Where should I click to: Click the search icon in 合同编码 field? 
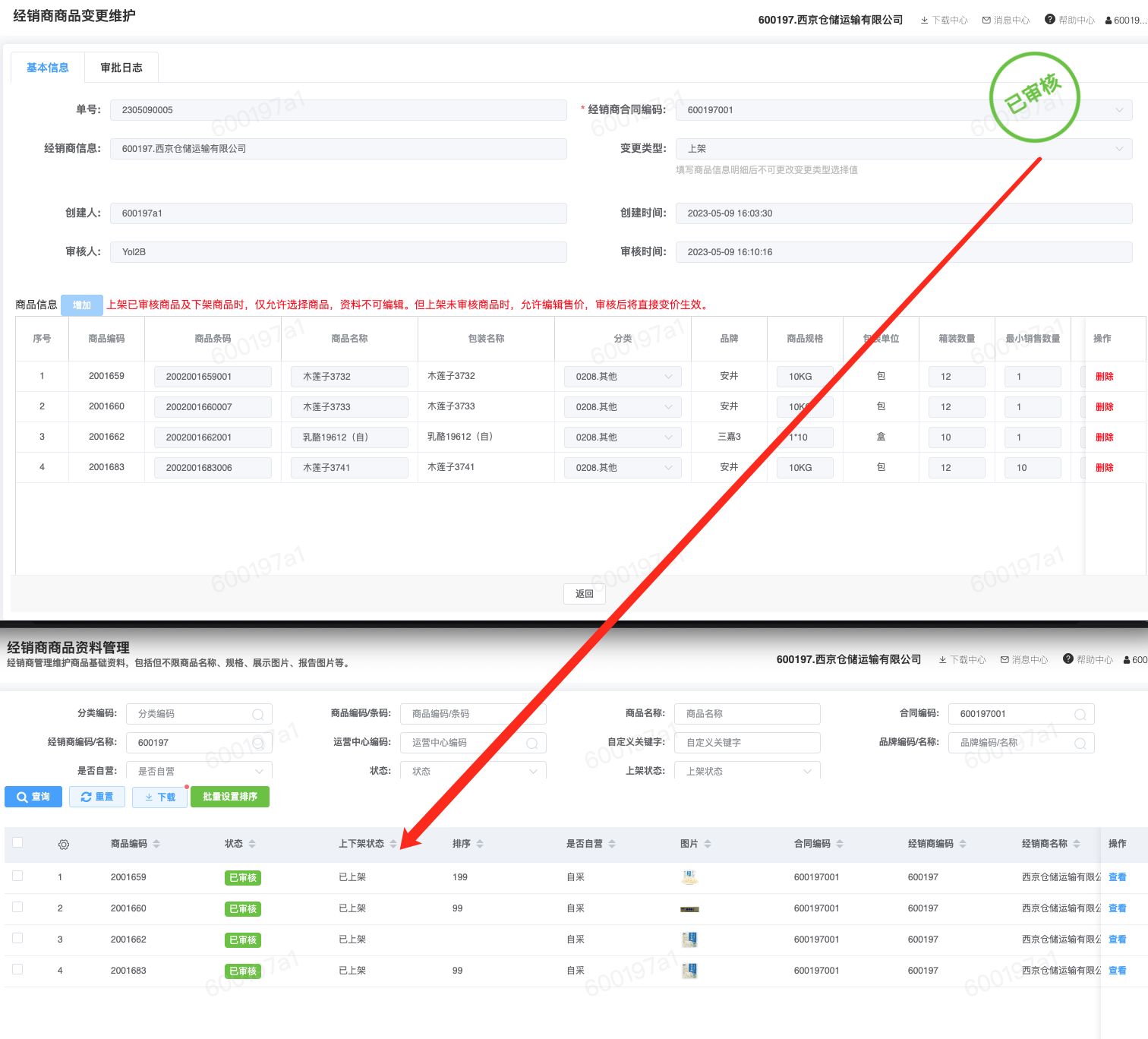[1080, 715]
